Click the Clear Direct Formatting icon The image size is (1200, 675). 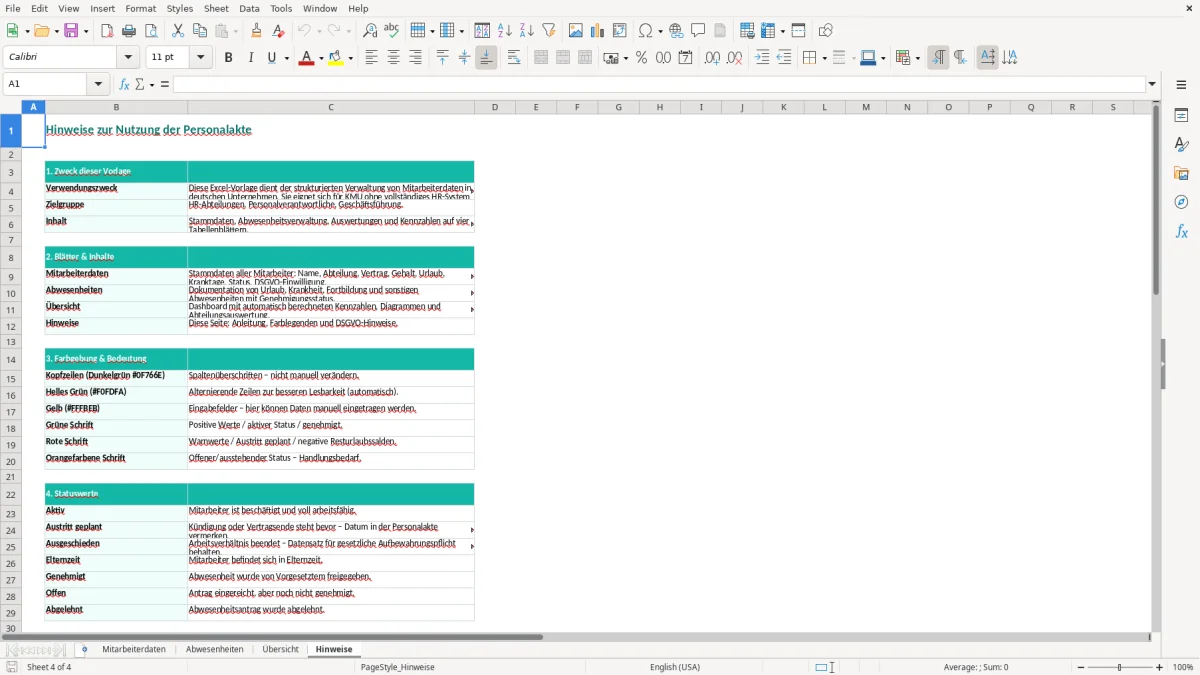pyautogui.click(x=278, y=31)
